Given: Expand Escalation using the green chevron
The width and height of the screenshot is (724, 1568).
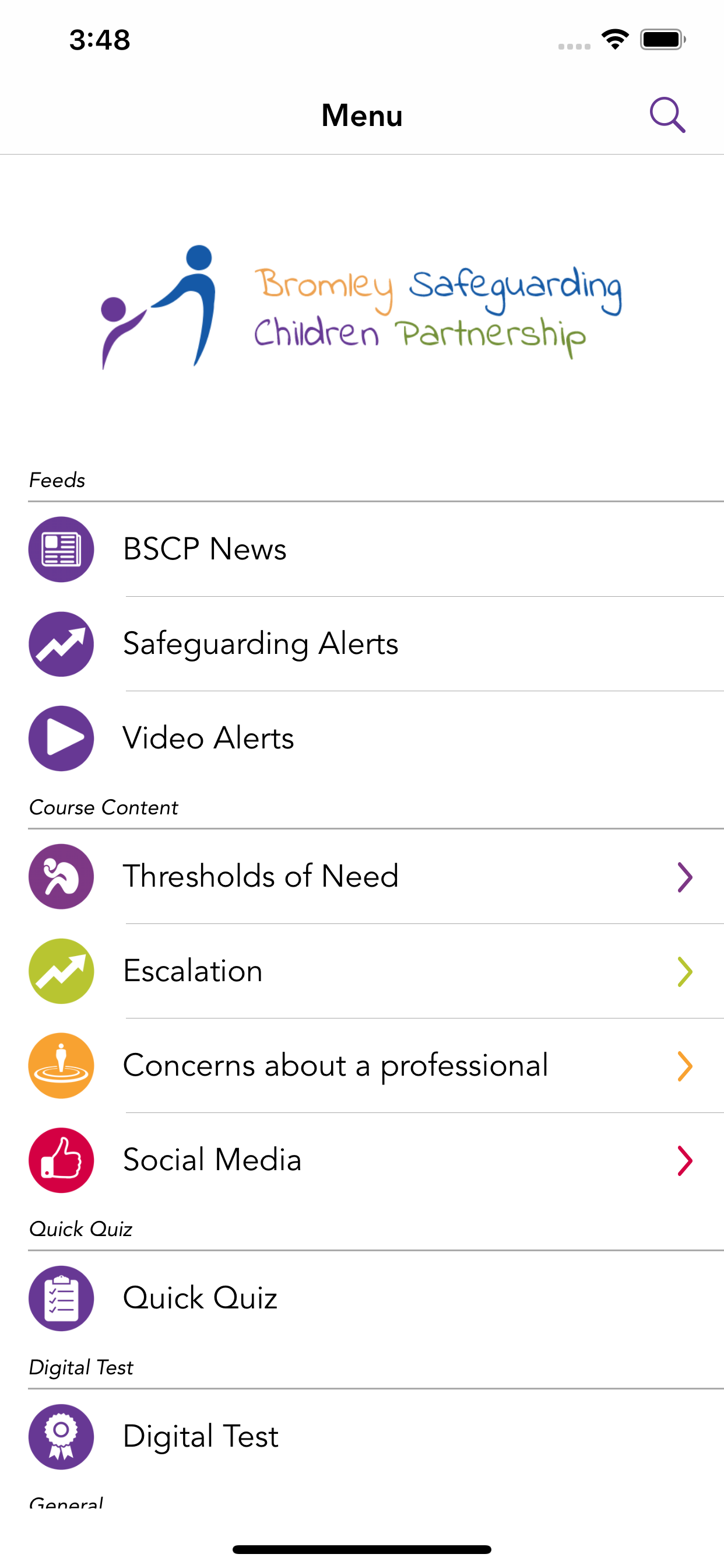Looking at the screenshot, I should pyautogui.click(x=685, y=971).
